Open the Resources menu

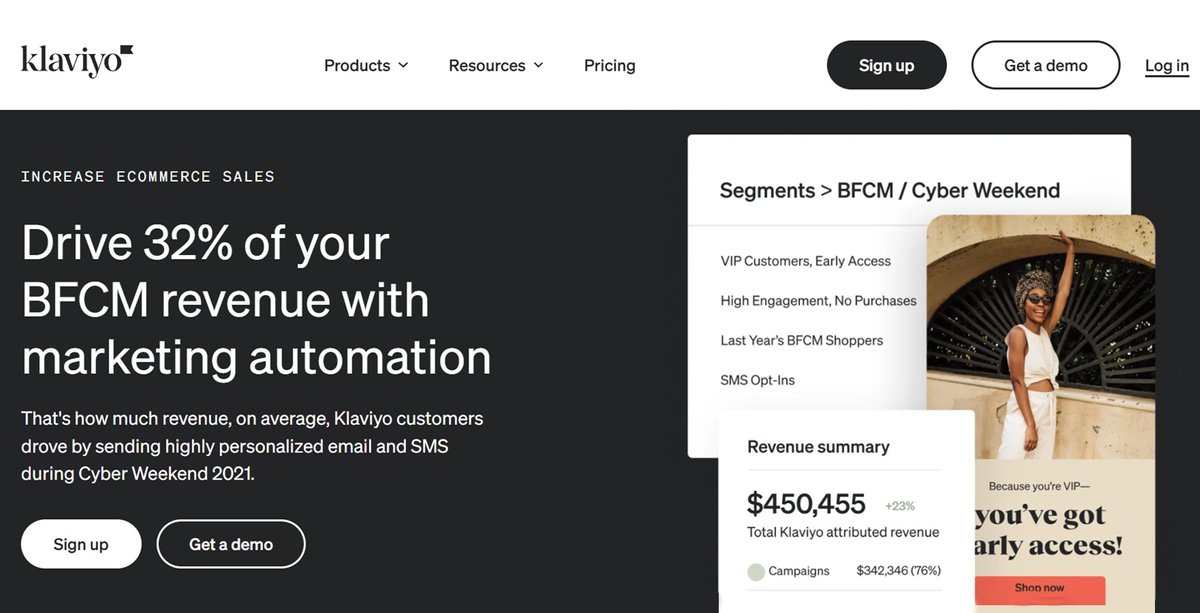tap(496, 66)
